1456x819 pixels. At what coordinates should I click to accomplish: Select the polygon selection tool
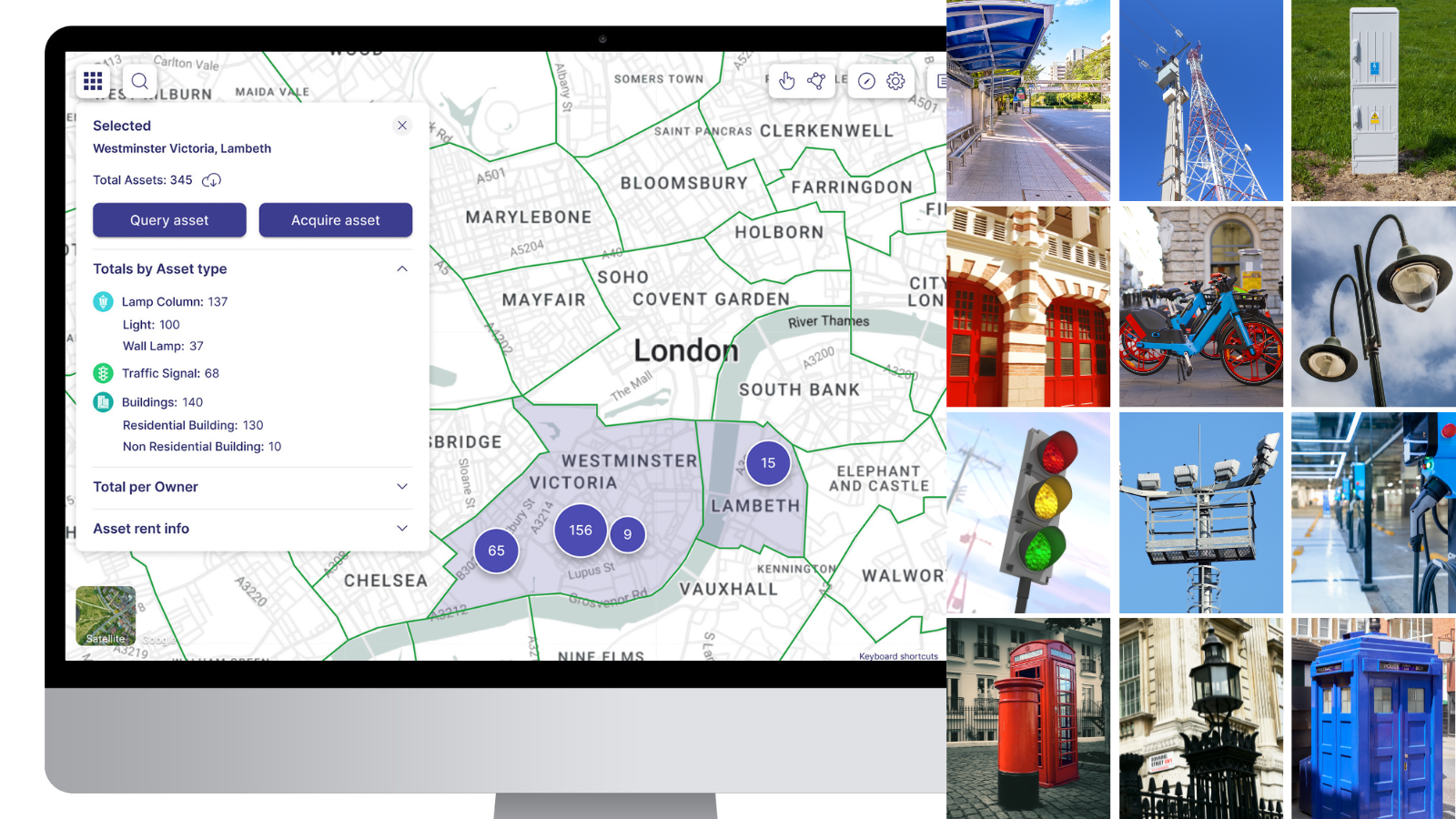[x=816, y=81]
